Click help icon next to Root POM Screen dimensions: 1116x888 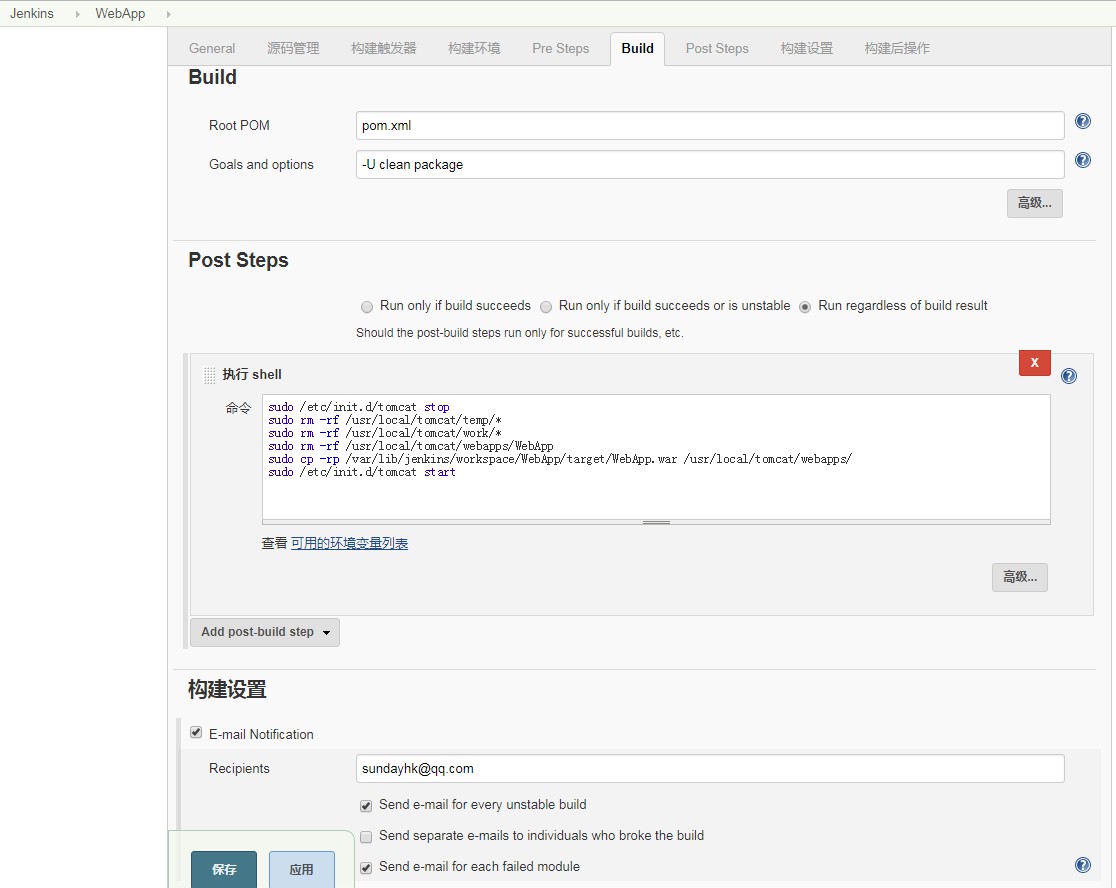click(1082, 122)
